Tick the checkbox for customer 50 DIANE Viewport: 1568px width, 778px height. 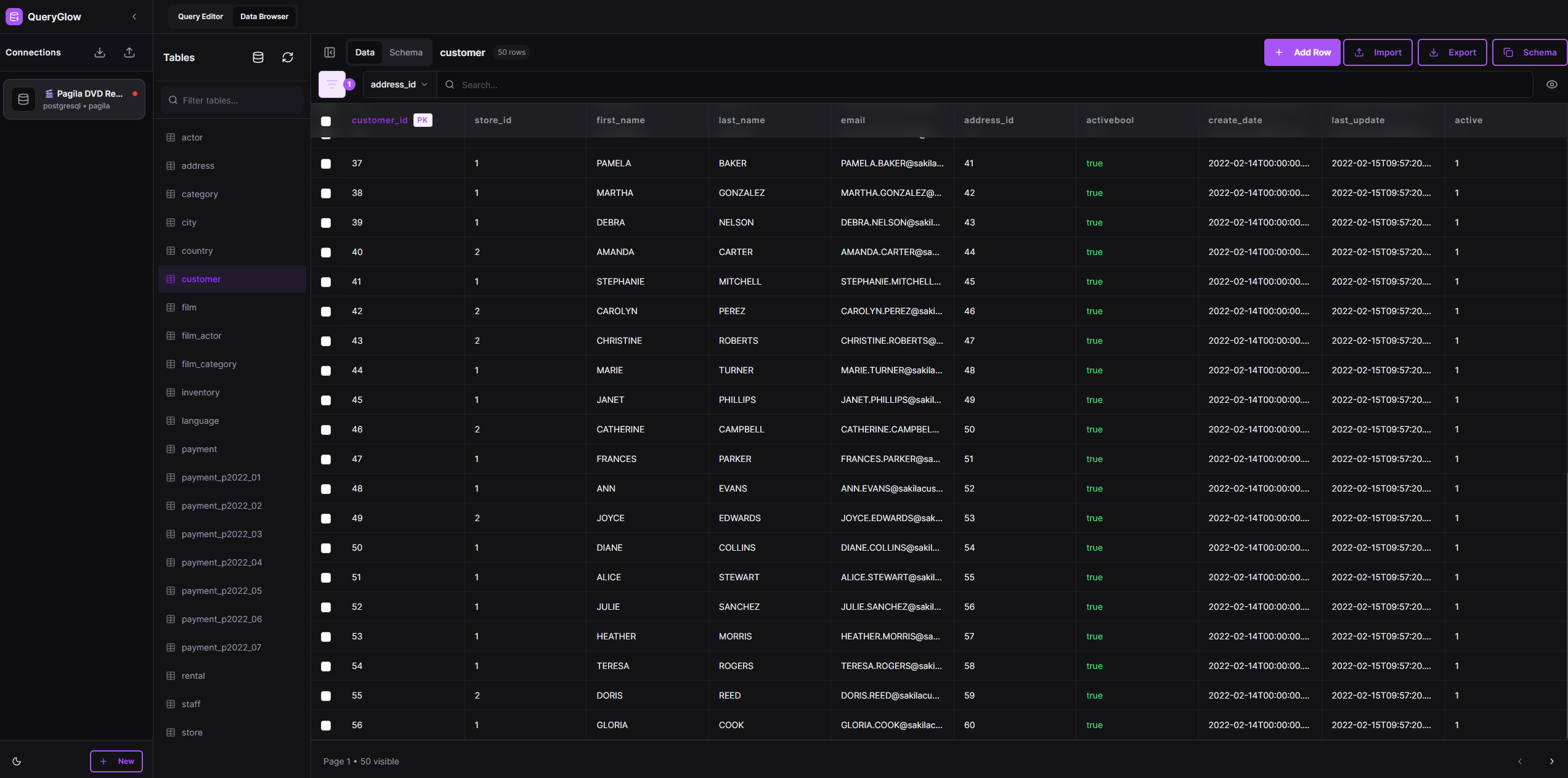[326, 548]
